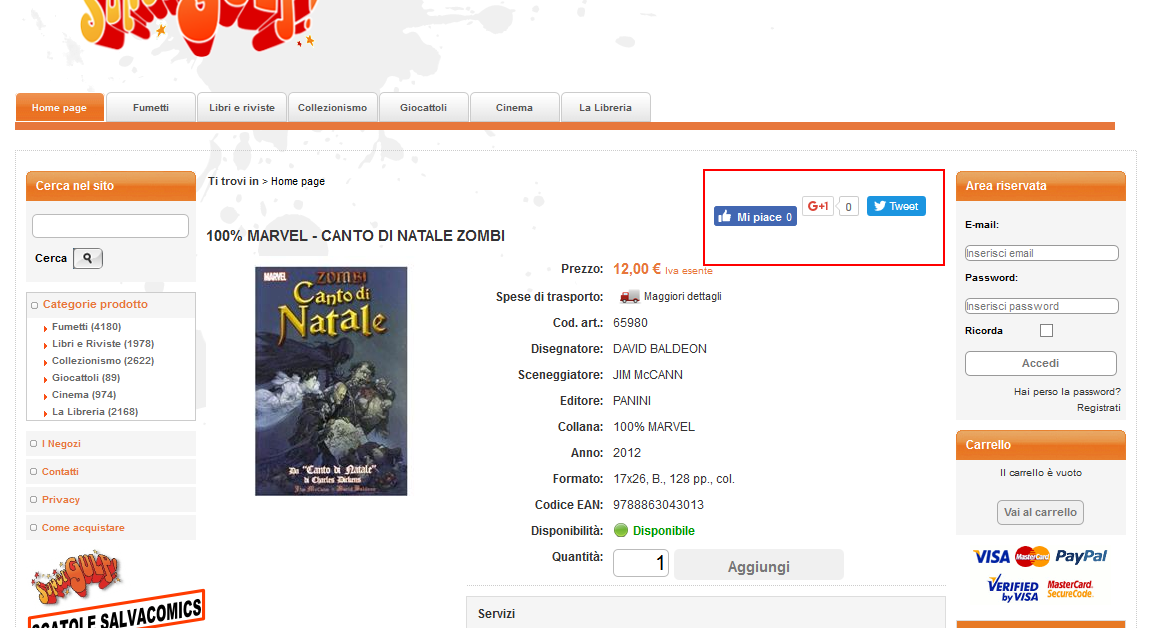The image size is (1171, 628).
Task: Tweet this product on Twitter
Action: (896, 206)
